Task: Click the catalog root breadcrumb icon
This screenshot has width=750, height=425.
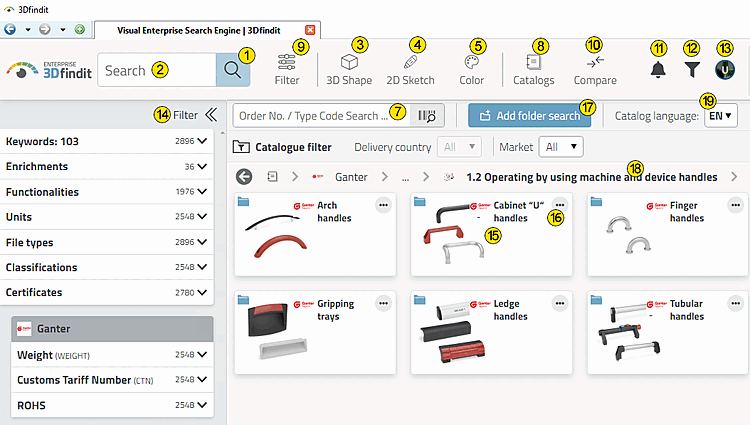Action: tap(272, 177)
